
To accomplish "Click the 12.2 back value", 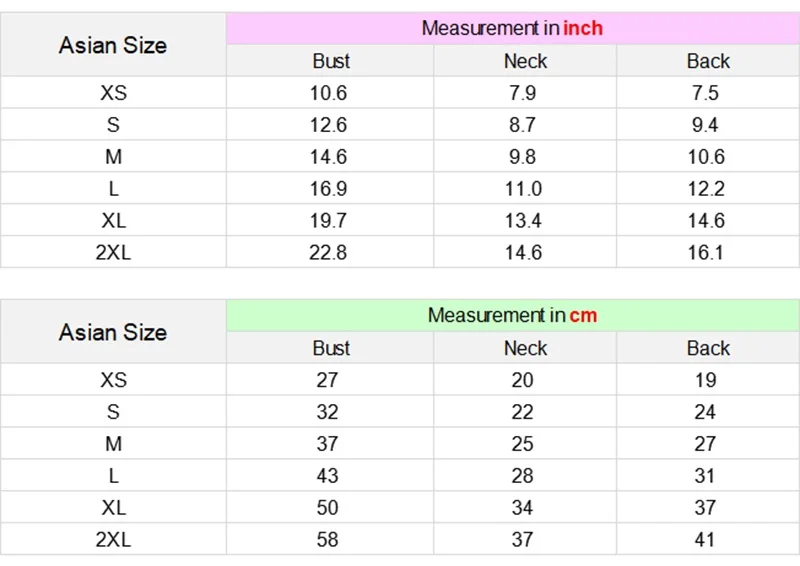I will pos(706,189).
